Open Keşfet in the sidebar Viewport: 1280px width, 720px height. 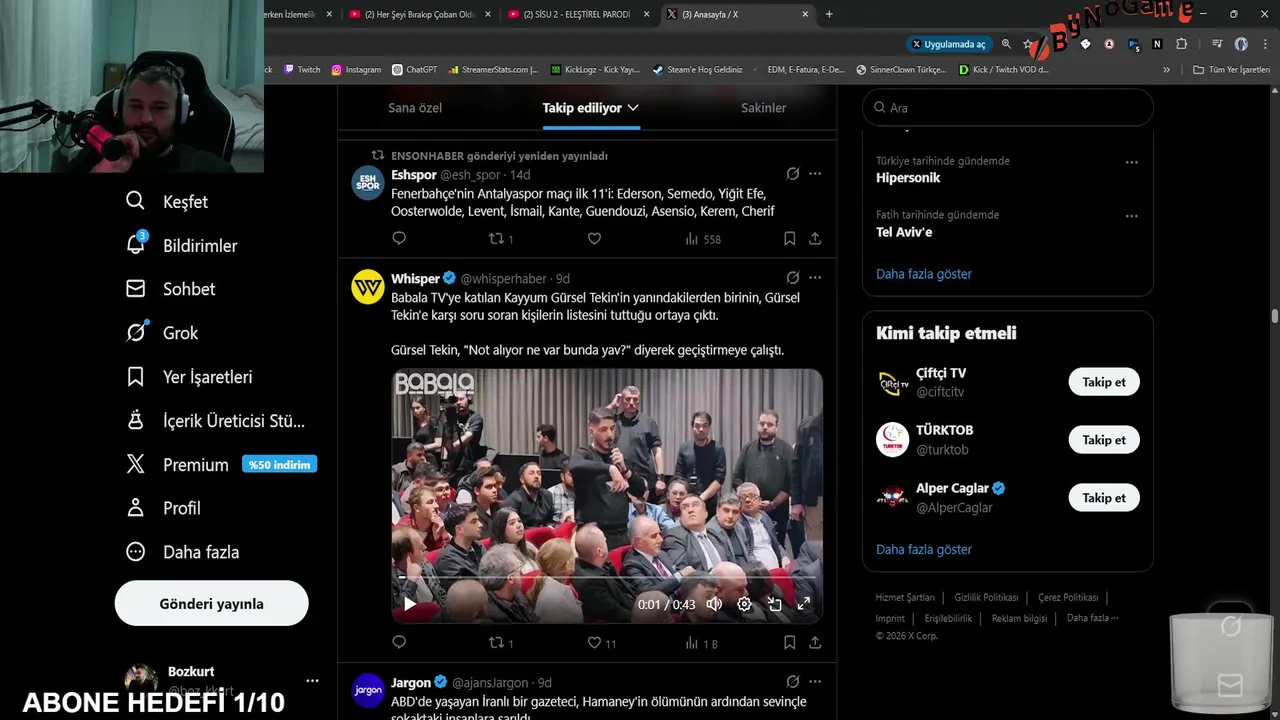[x=167, y=201]
